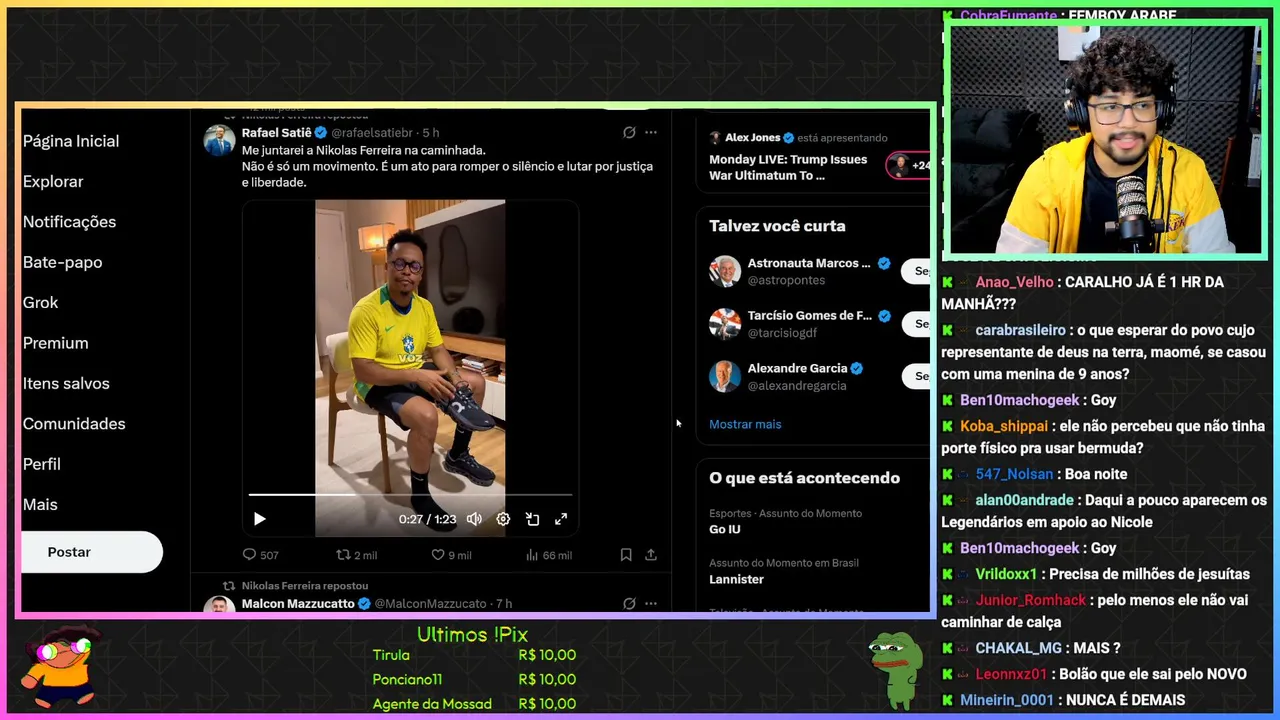Repost Rafael Satiê's post (2 mil)
This screenshot has width=1280, height=720.
click(x=356, y=555)
